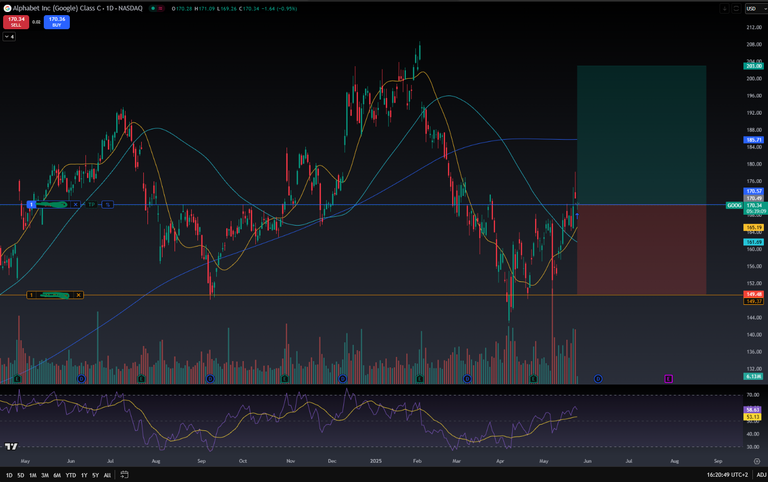
Task: Click the 149.37 orange order price label
Action: [x=754, y=301]
